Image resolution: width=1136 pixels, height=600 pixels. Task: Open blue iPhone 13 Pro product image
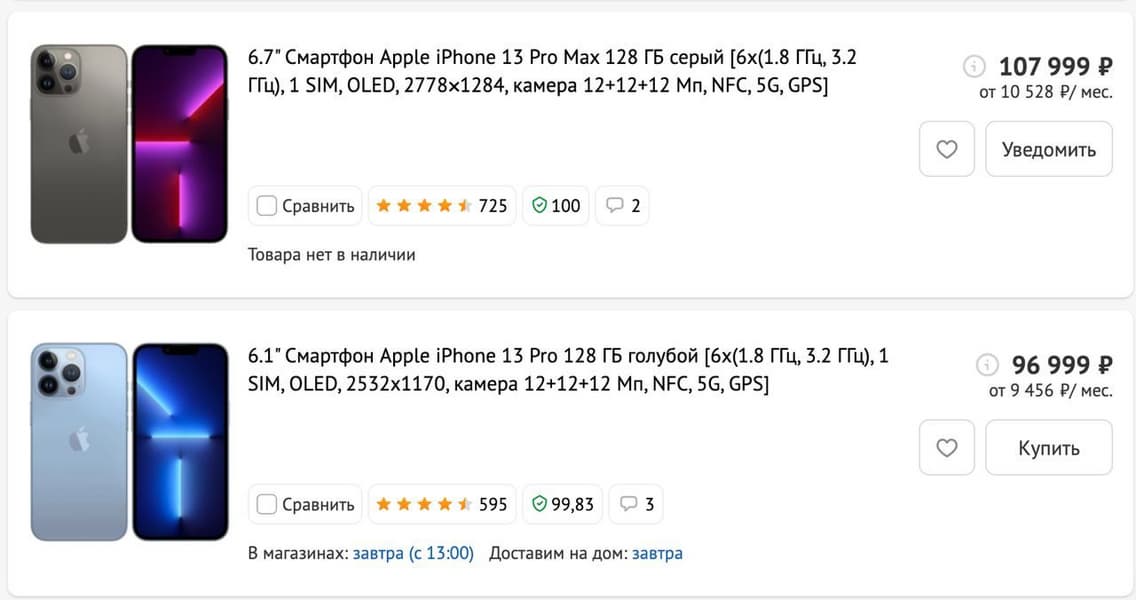(x=129, y=442)
